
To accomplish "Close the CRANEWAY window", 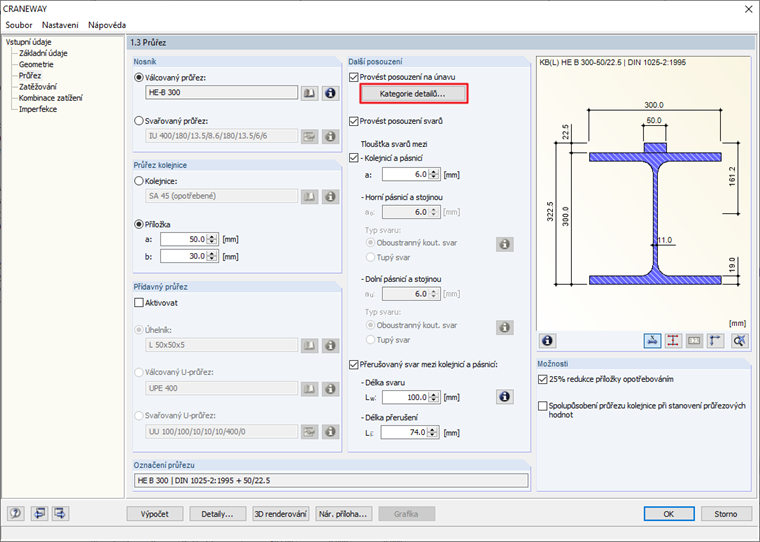I will pos(748,9).
